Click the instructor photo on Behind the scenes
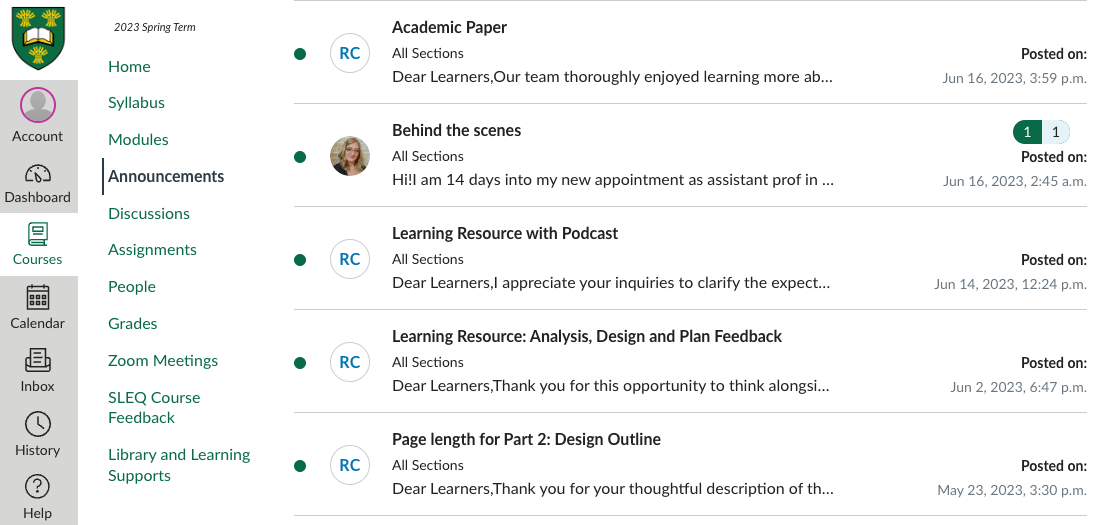The image size is (1106, 525). (x=350, y=156)
